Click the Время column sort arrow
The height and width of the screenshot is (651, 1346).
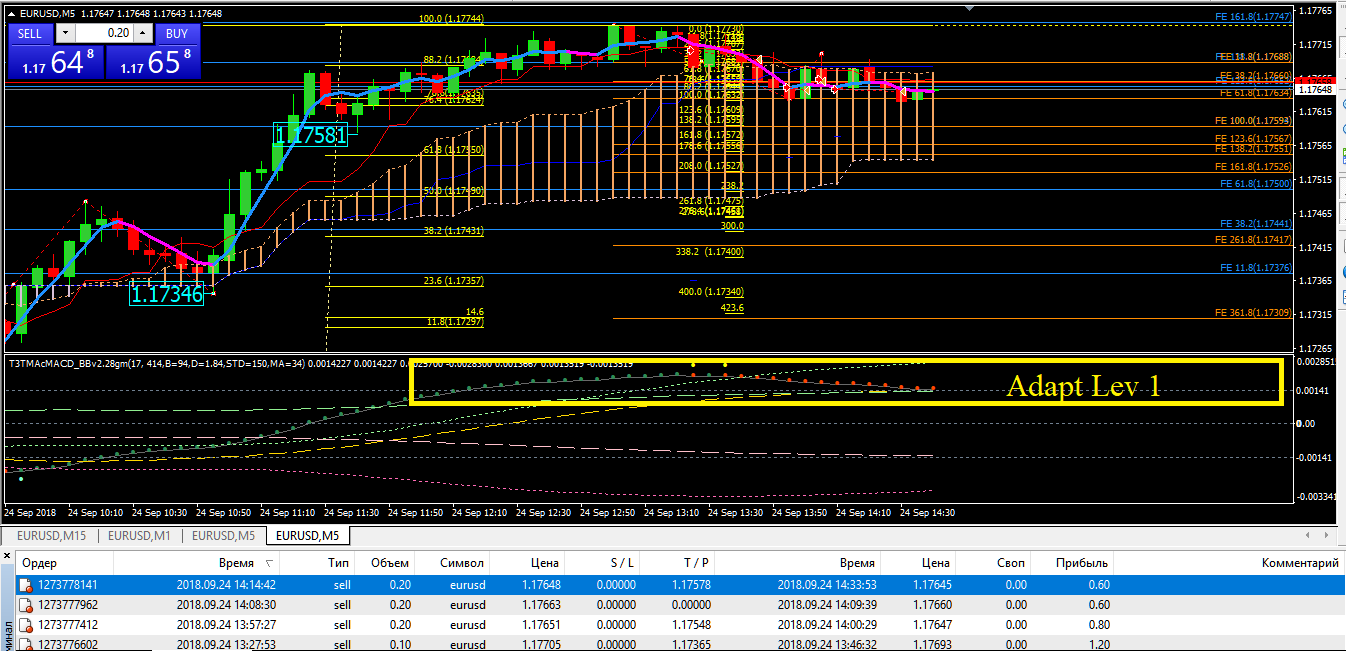[x=268, y=564]
